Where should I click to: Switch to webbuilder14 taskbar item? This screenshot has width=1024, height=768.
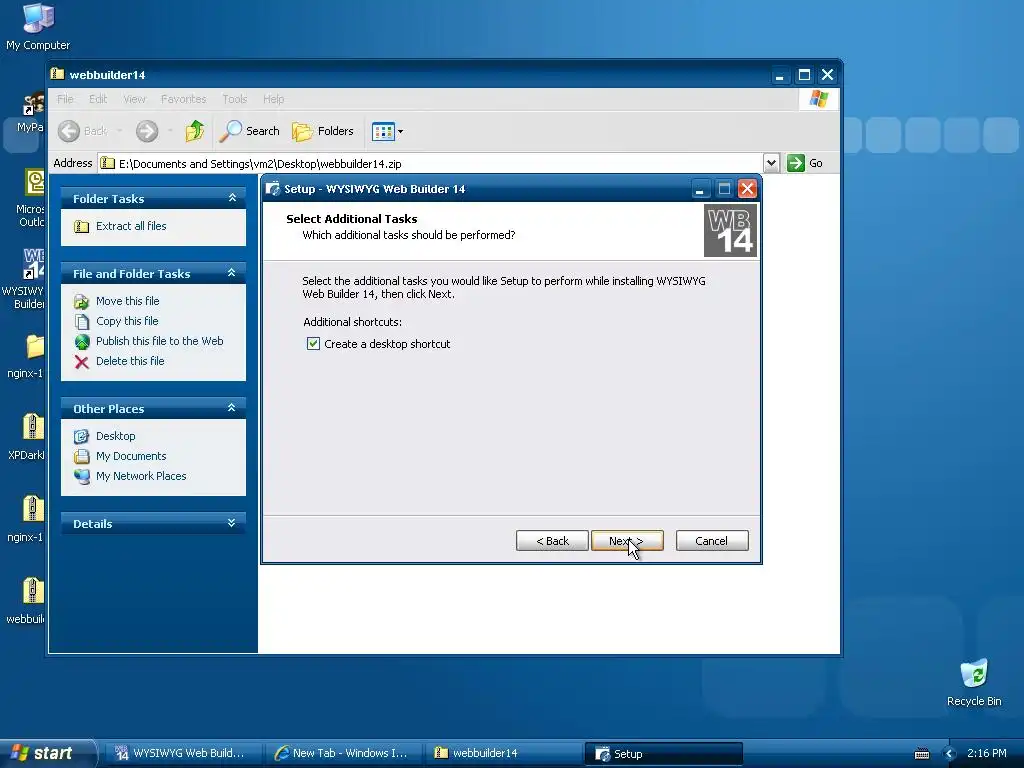coord(502,753)
